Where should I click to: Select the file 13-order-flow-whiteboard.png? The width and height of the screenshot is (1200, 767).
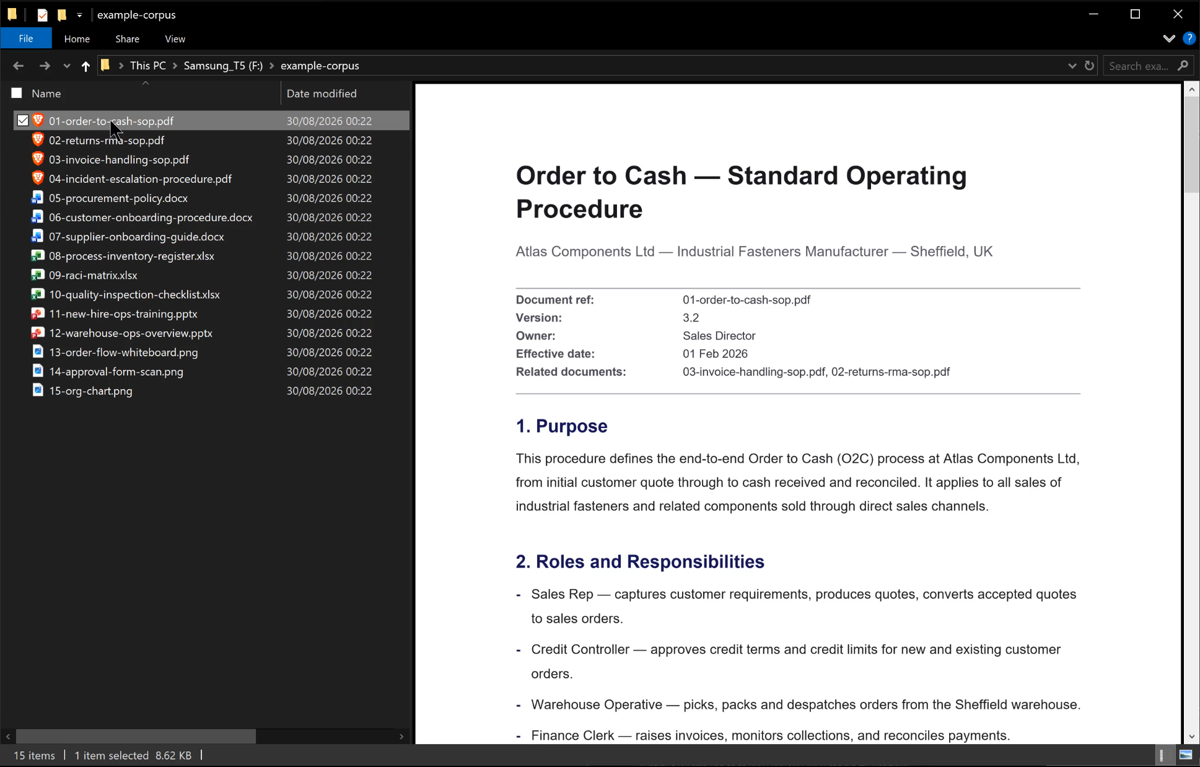tap(123, 352)
